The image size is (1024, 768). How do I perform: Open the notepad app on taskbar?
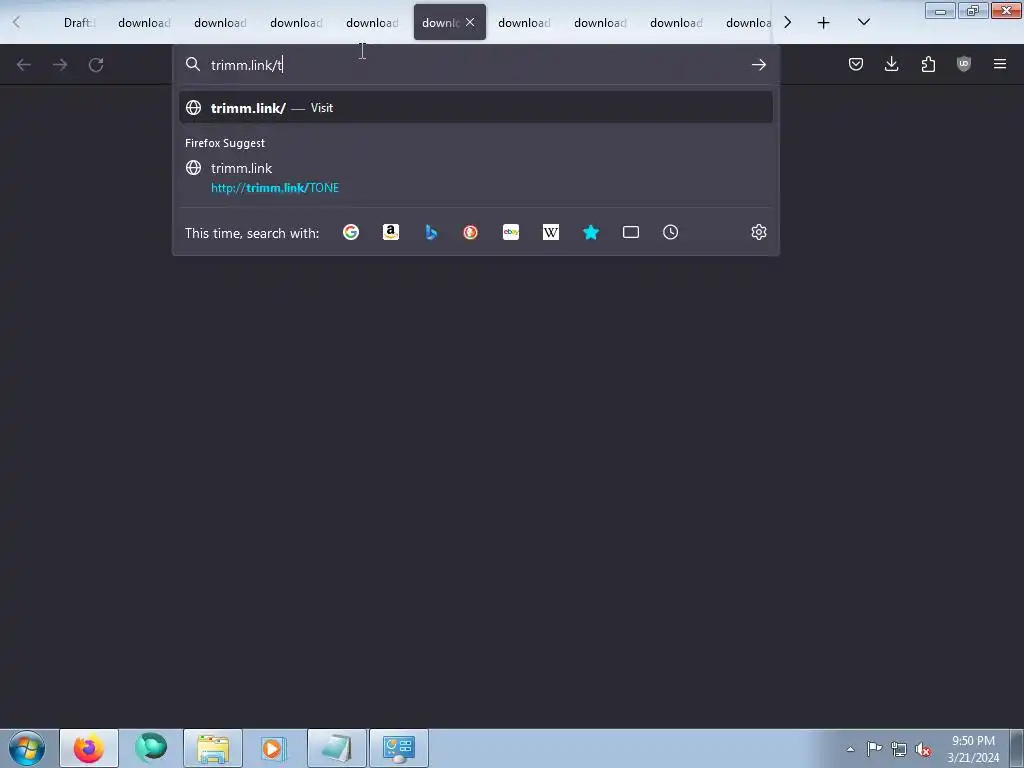pyautogui.click(x=336, y=748)
